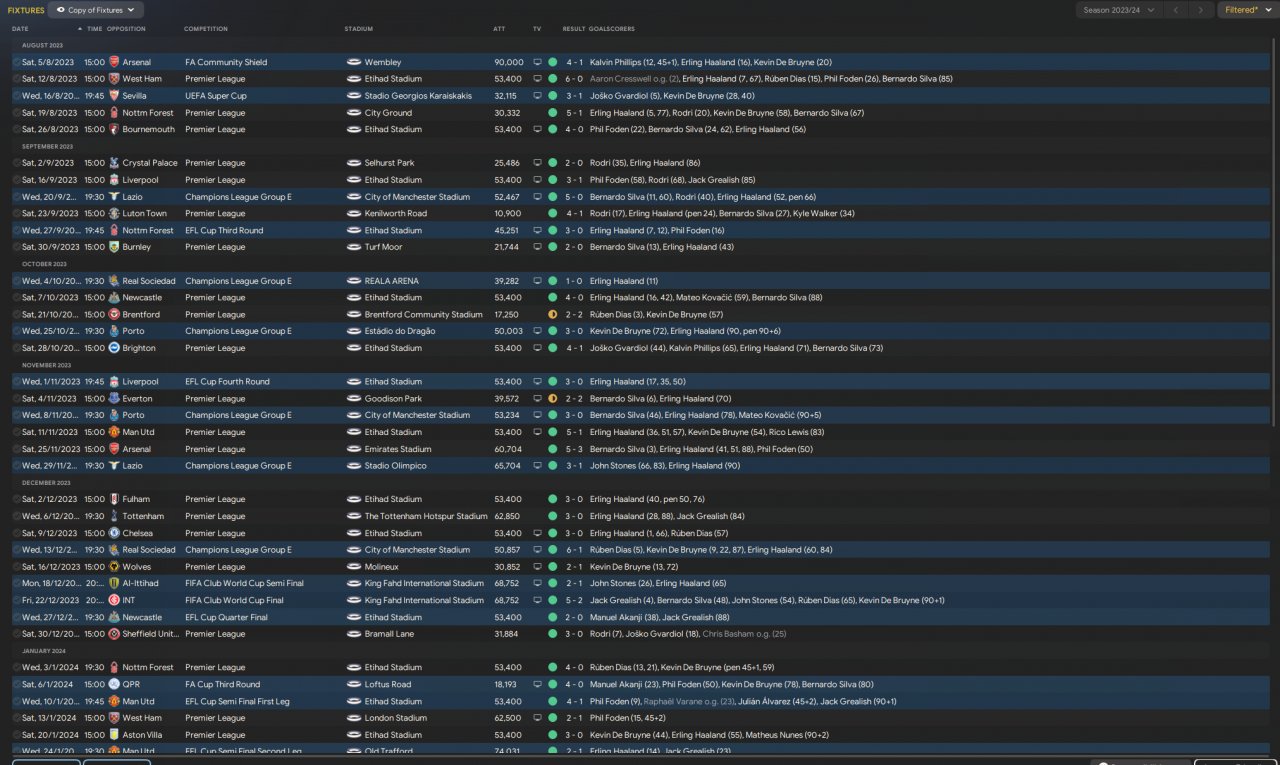Screen dimensions: 1280x765
Task: Click the 6 - 0 result against West Ham
Action: tap(574, 79)
